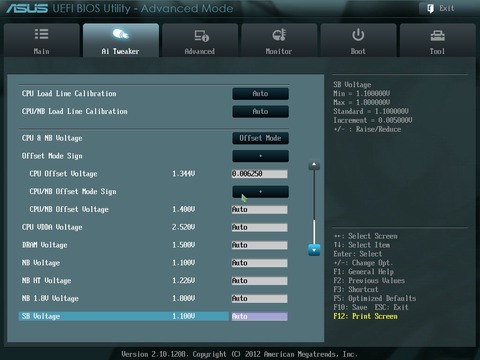Image resolution: width=480 pixels, height=360 pixels.
Task: Click the F2: Previous Values hint
Action: (x=369, y=281)
